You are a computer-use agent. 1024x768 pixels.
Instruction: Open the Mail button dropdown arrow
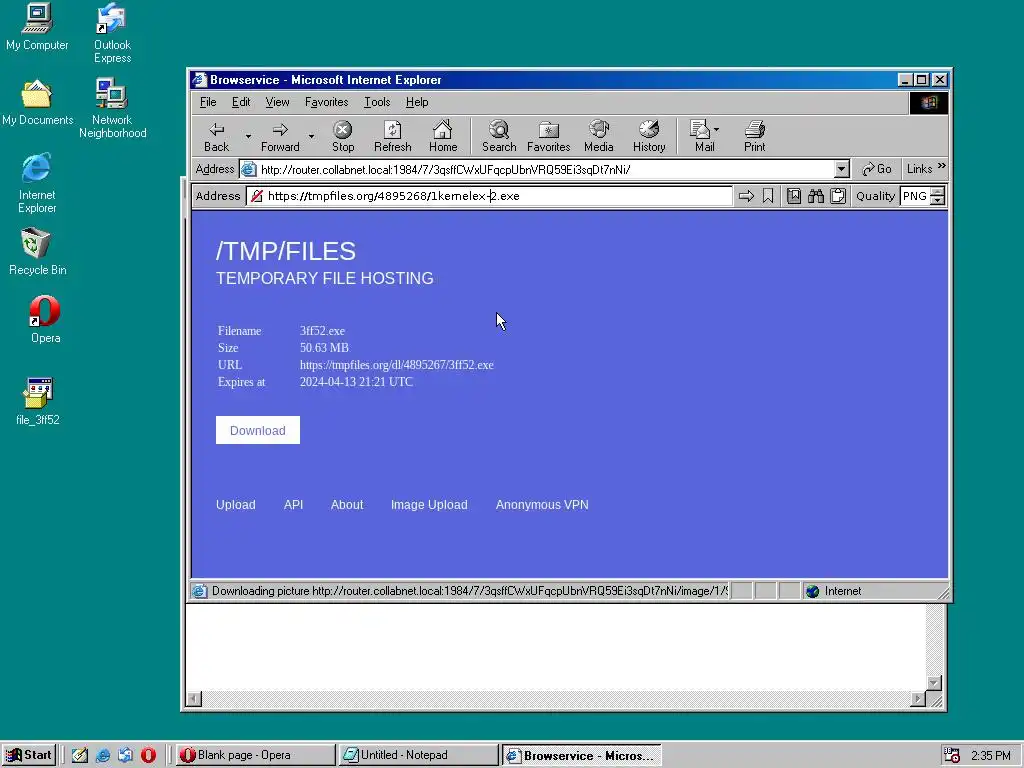point(716,129)
